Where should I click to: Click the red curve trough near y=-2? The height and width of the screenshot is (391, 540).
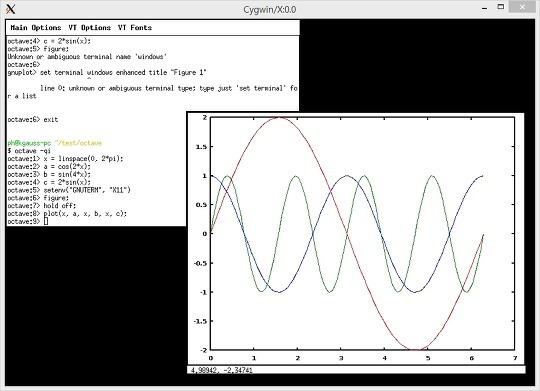417,349
